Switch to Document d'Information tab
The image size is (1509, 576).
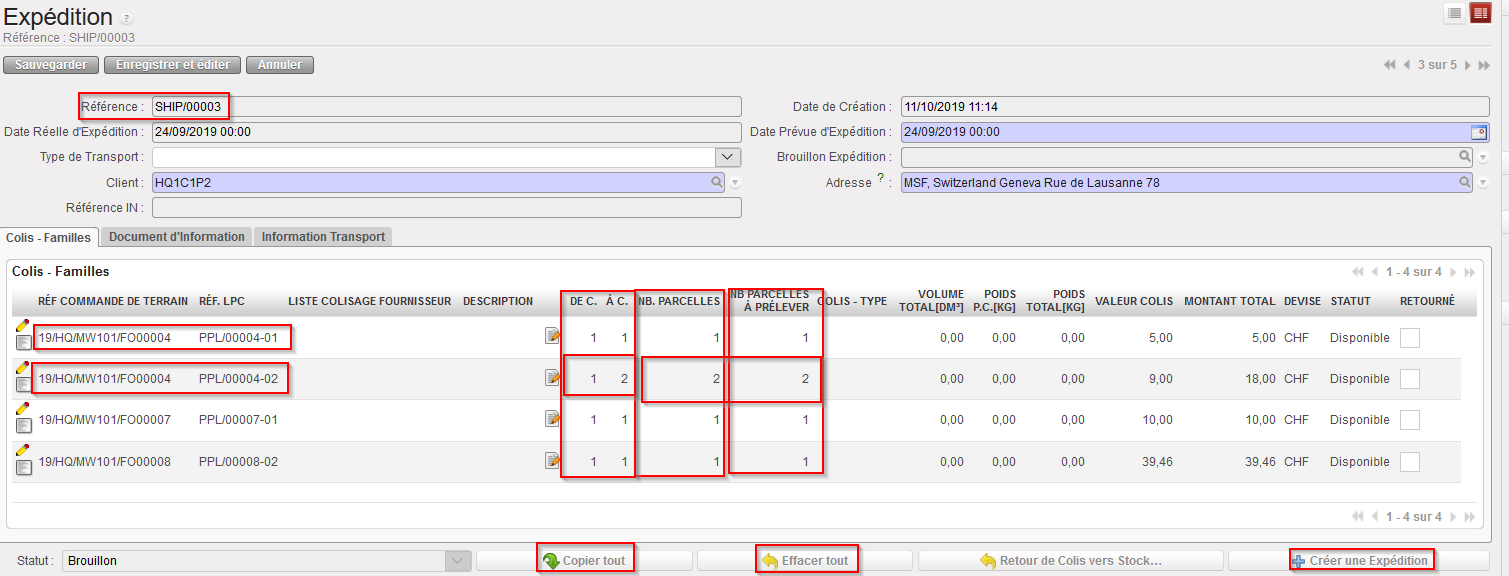pyautogui.click(x=177, y=237)
